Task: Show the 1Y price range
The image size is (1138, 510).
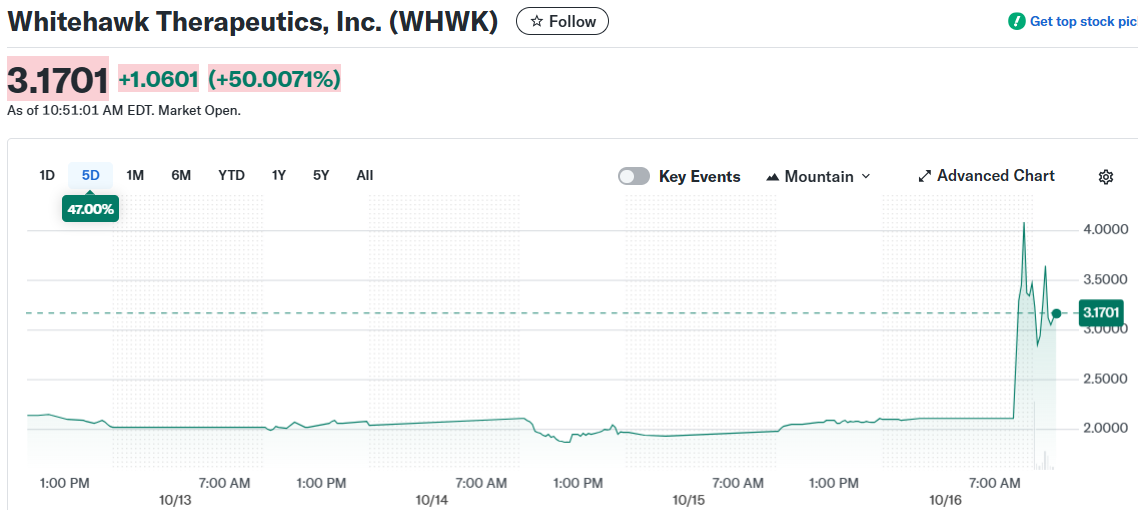Action: 279,175
